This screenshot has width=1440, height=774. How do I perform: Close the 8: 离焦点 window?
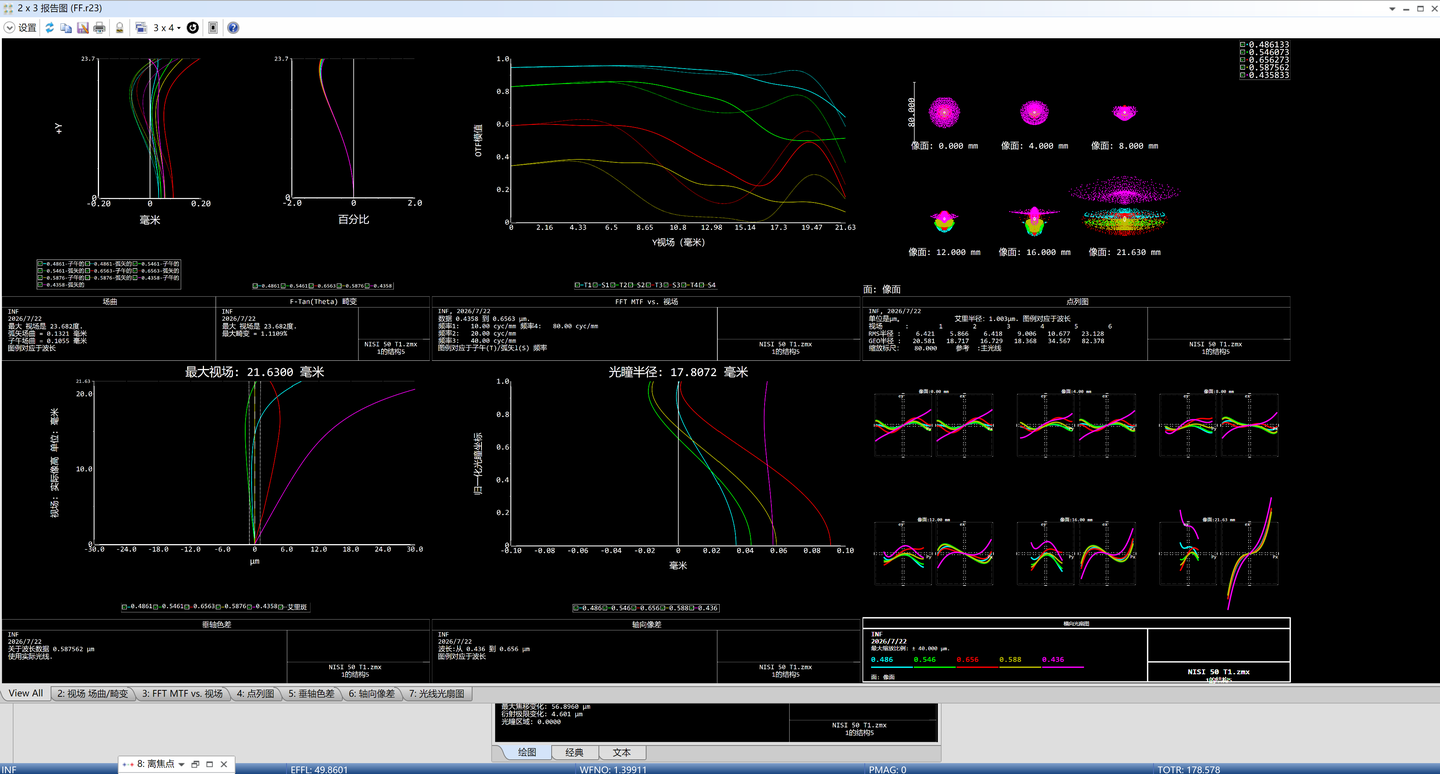pyautogui.click(x=224, y=765)
